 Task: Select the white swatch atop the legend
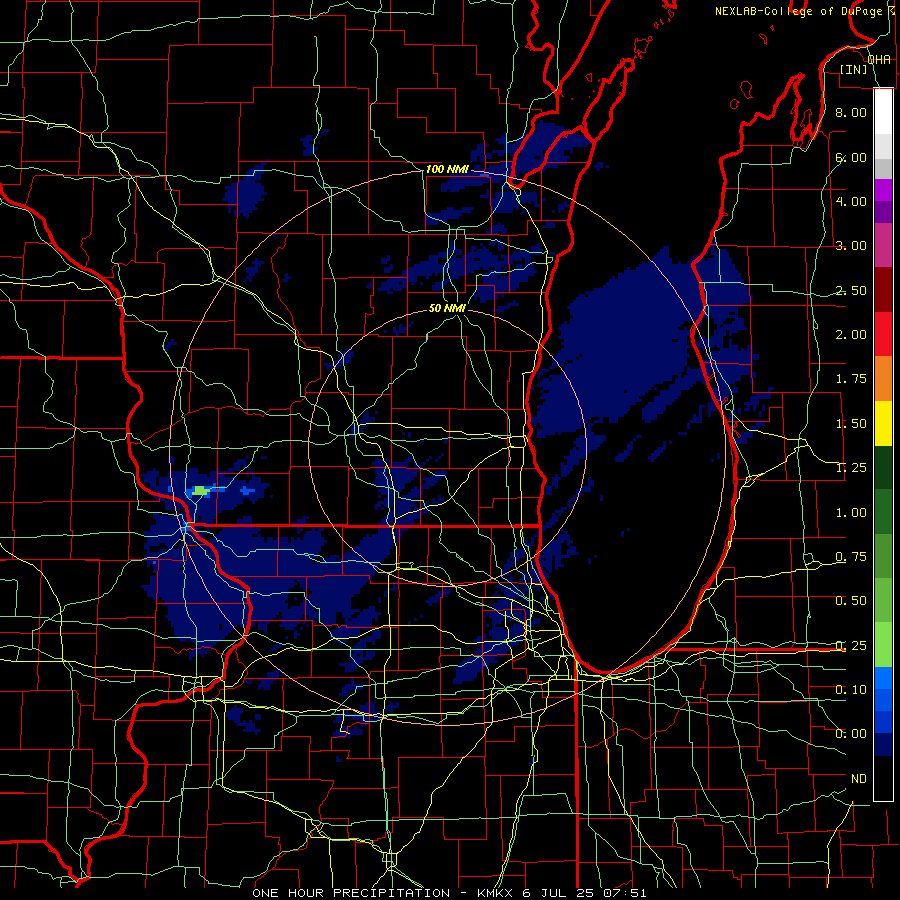pyautogui.click(x=883, y=112)
